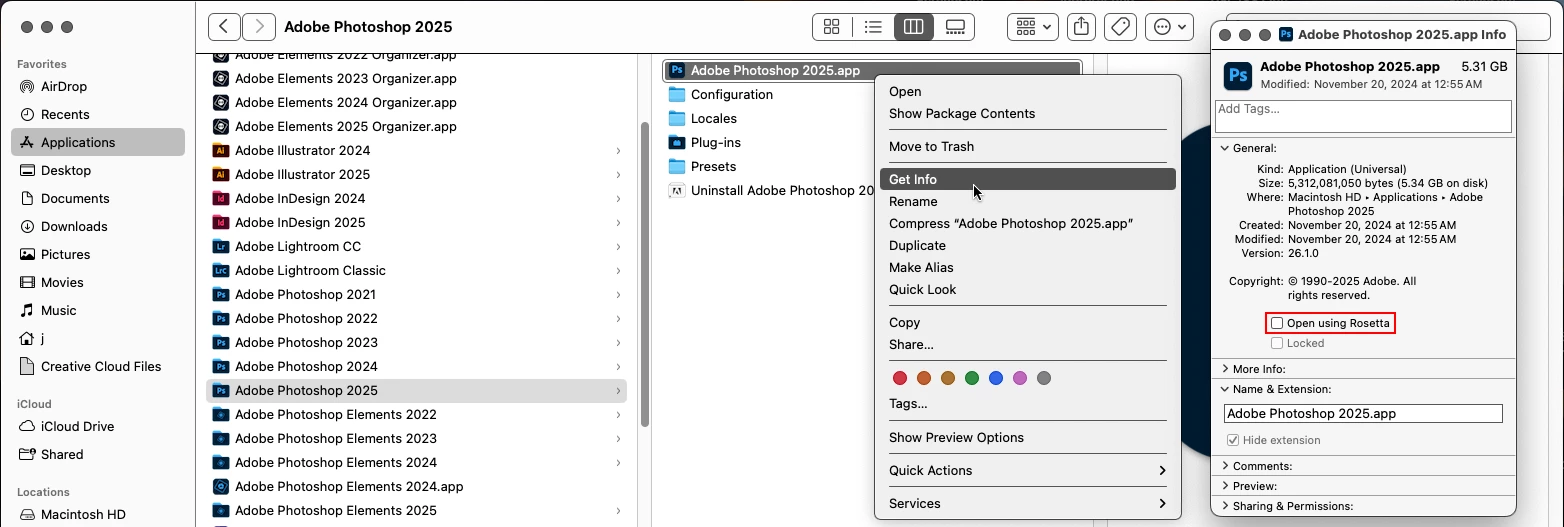Apply the blue tag color

pyautogui.click(x=995, y=378)
